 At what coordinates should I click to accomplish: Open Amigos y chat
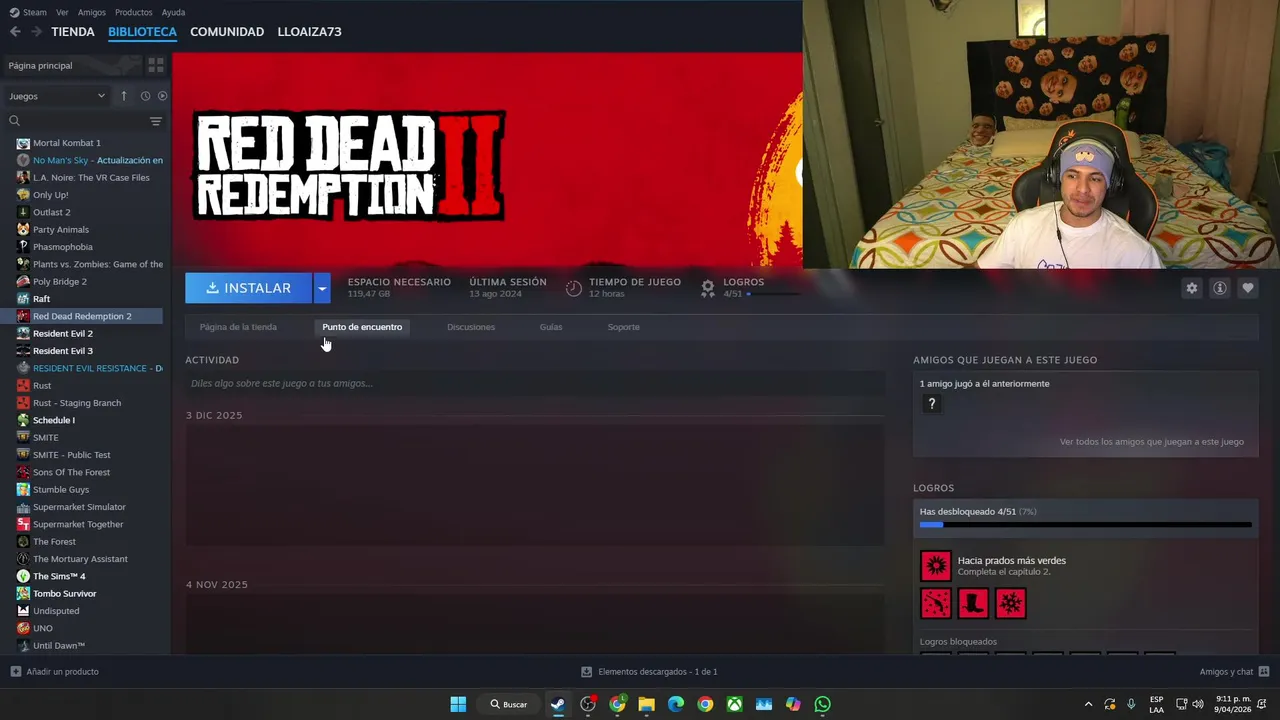click(1234, 672)
